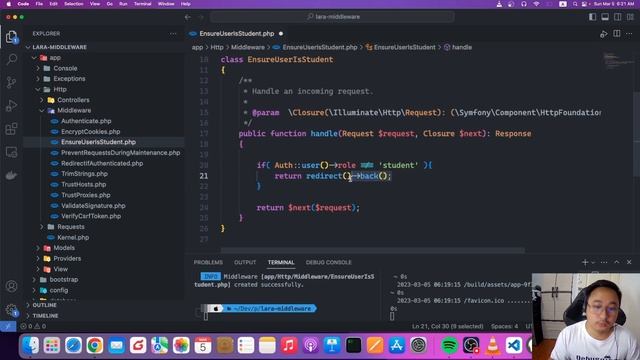Open PreventRequestsDuringMaintenance.php file

(x=120, y=153)
